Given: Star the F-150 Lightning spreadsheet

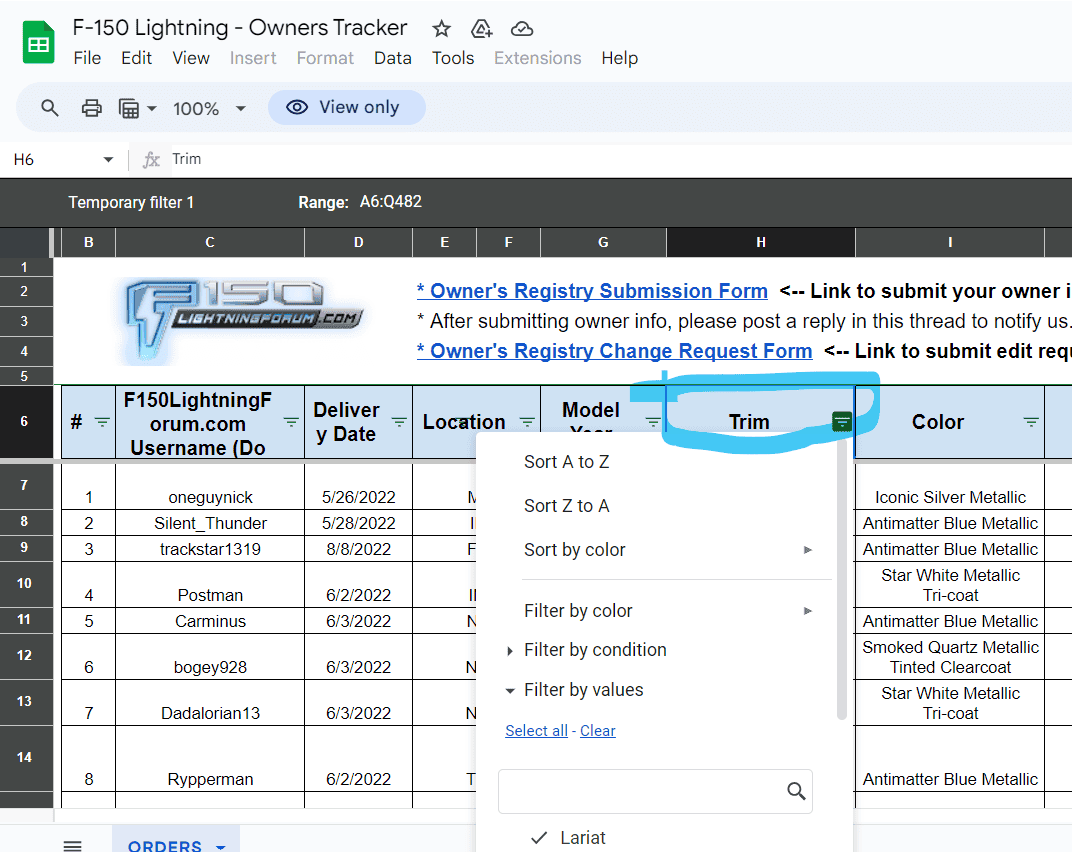Looking at the screenshot, I should click(441, 28).
